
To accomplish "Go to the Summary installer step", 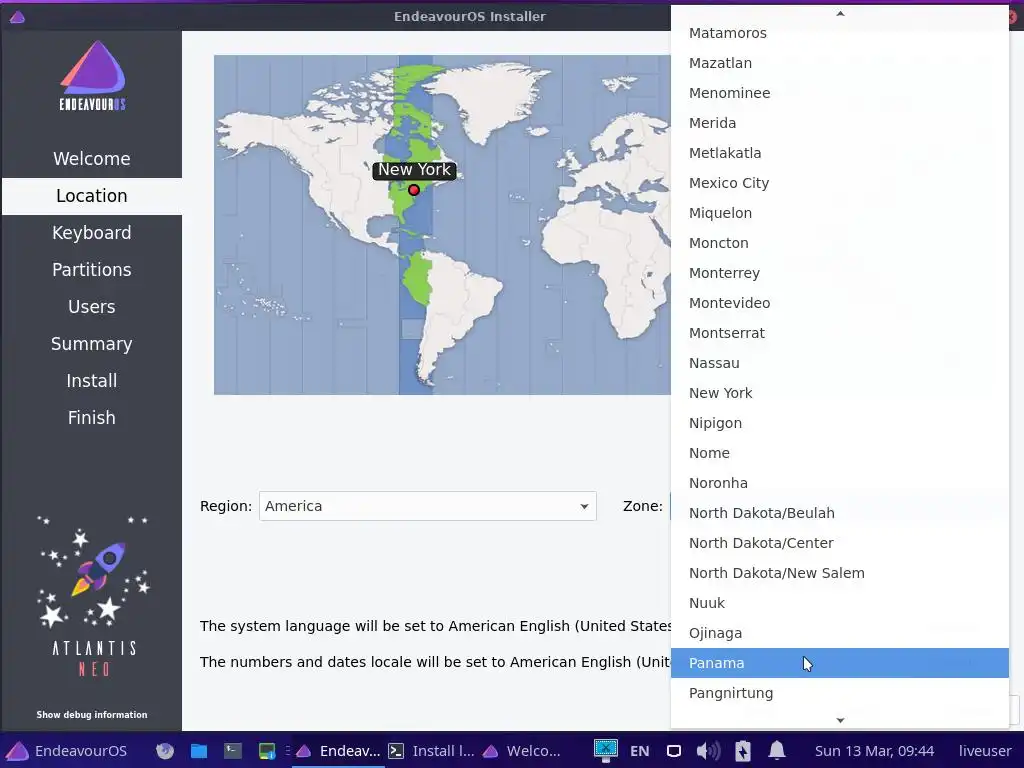I will 91,344.
